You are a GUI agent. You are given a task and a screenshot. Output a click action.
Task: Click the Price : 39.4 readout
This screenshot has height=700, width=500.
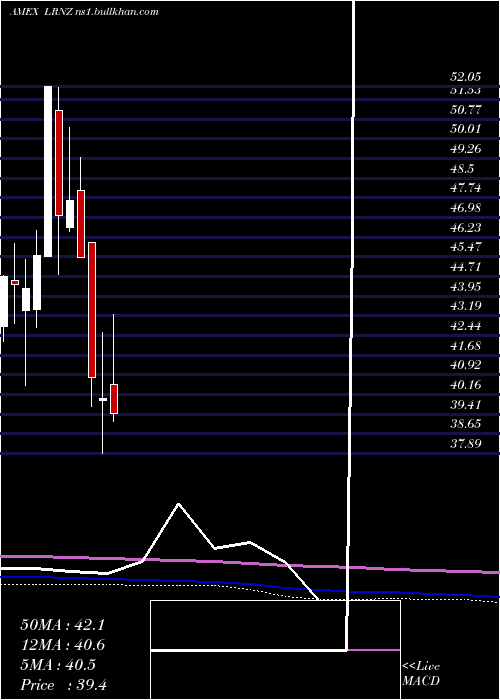click(63, 684)
